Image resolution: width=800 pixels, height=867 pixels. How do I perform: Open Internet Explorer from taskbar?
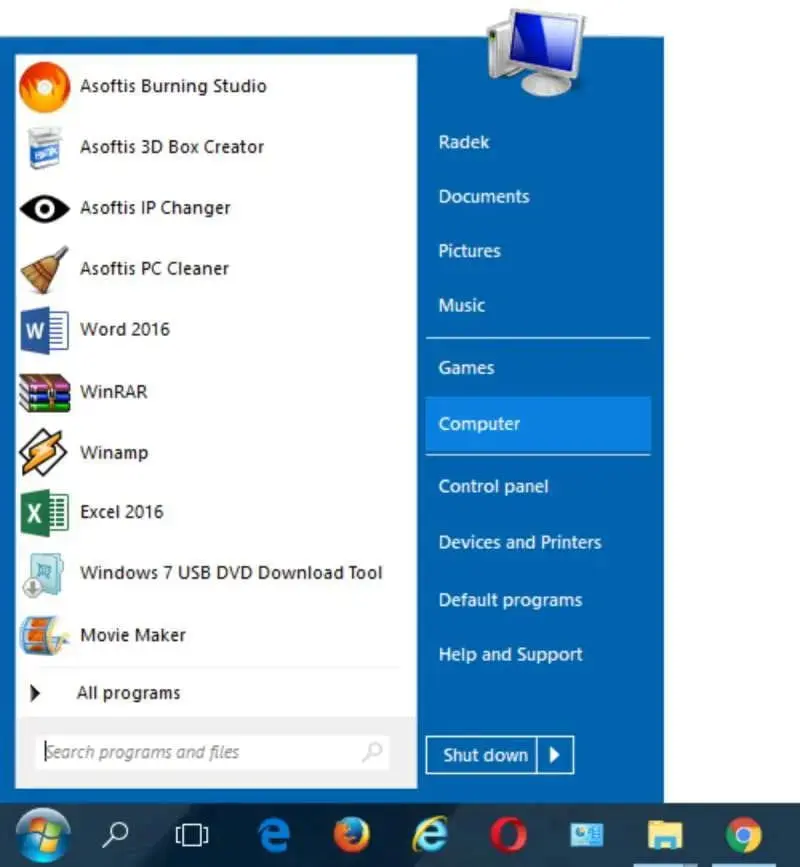(x=430, y=834)
